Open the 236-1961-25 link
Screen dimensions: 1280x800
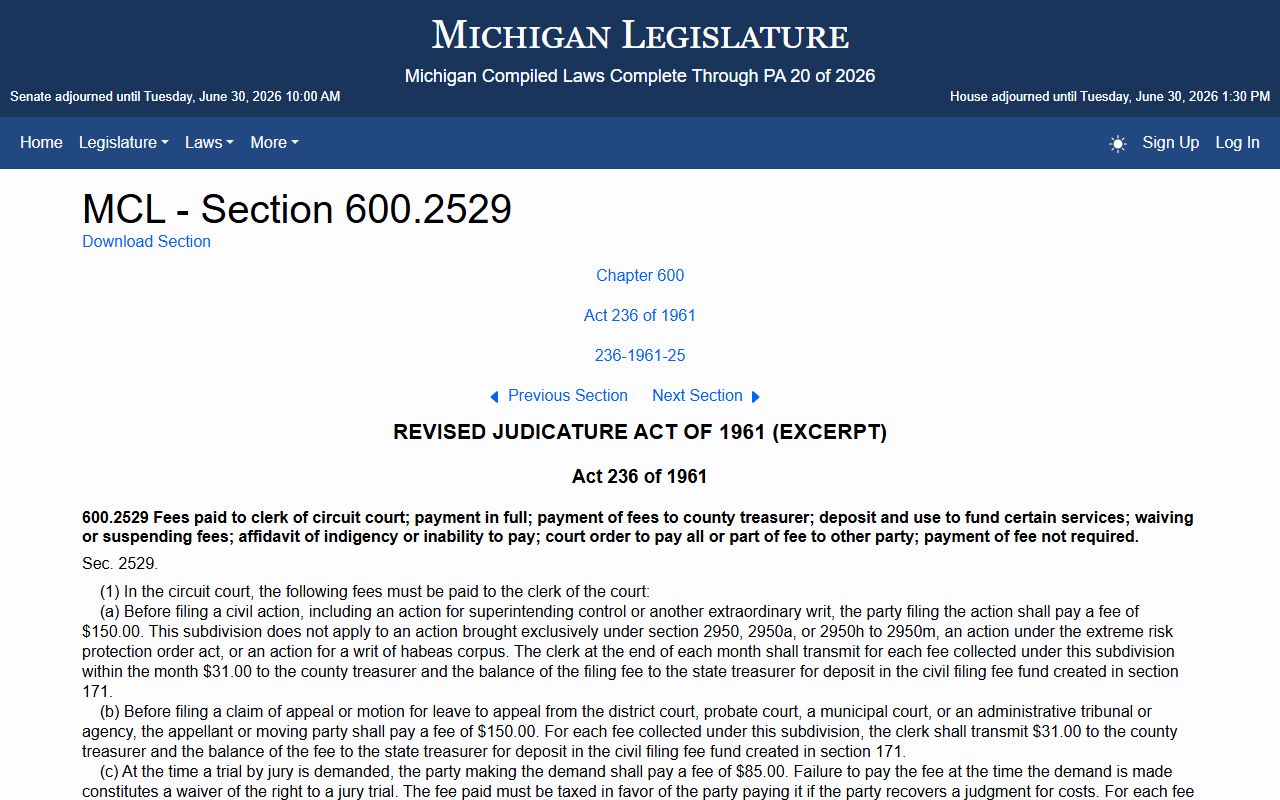click(640, 355)
